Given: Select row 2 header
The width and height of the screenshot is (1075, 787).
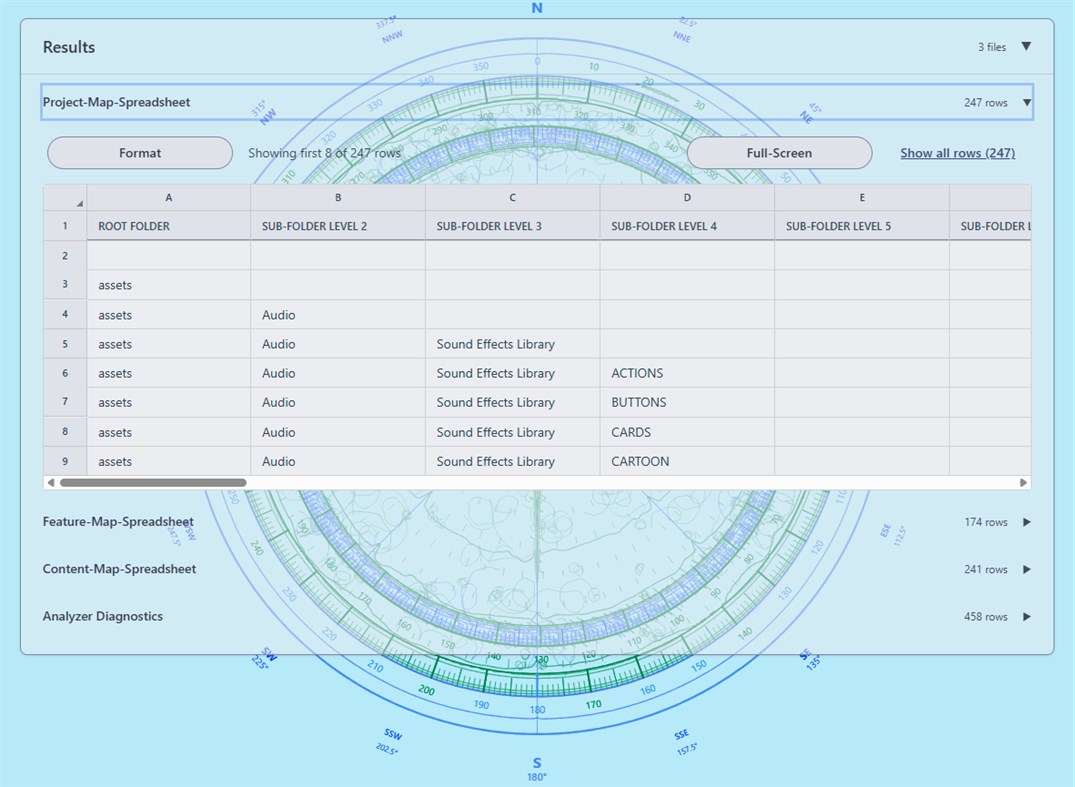Looking at the screenshot, I should coord(65,256).
